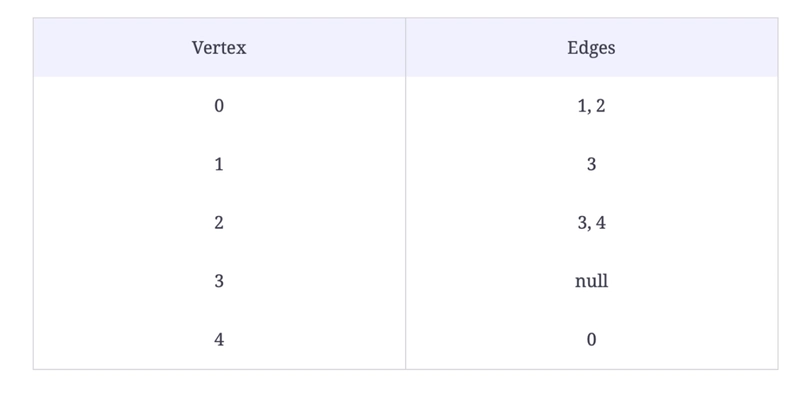Viewport: 800px width, 397px height.
Task: Click the edges value 3 for vertex 1
Action: click(591, 164)
